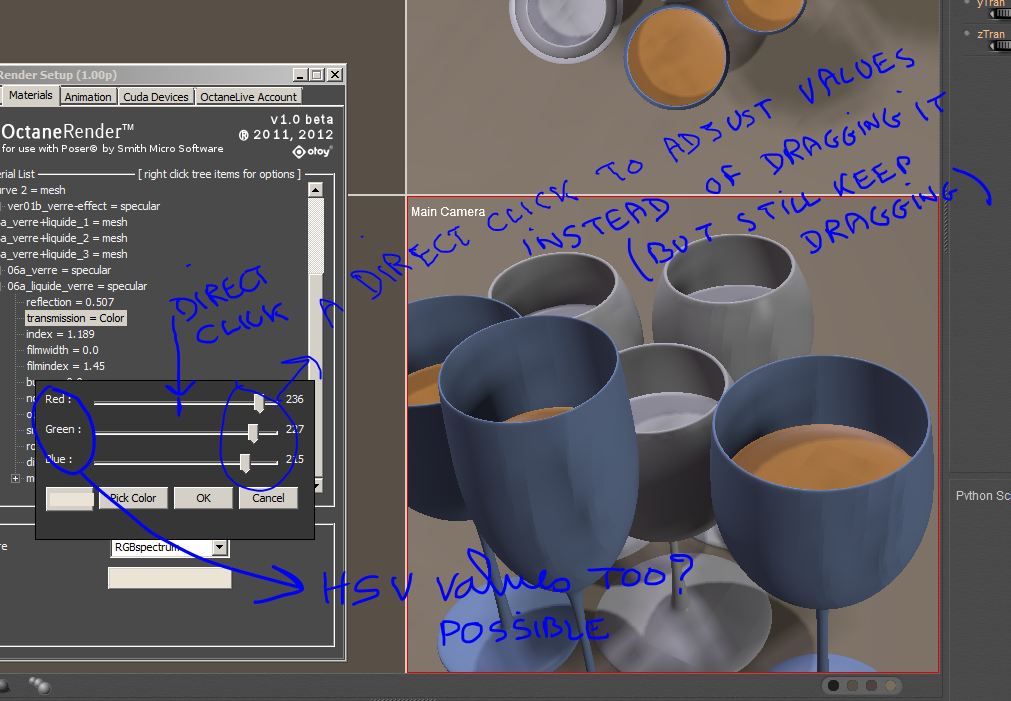Select the index = 1.189 row
This screenshot has width=1011, height=701.
tap(60, 334)
